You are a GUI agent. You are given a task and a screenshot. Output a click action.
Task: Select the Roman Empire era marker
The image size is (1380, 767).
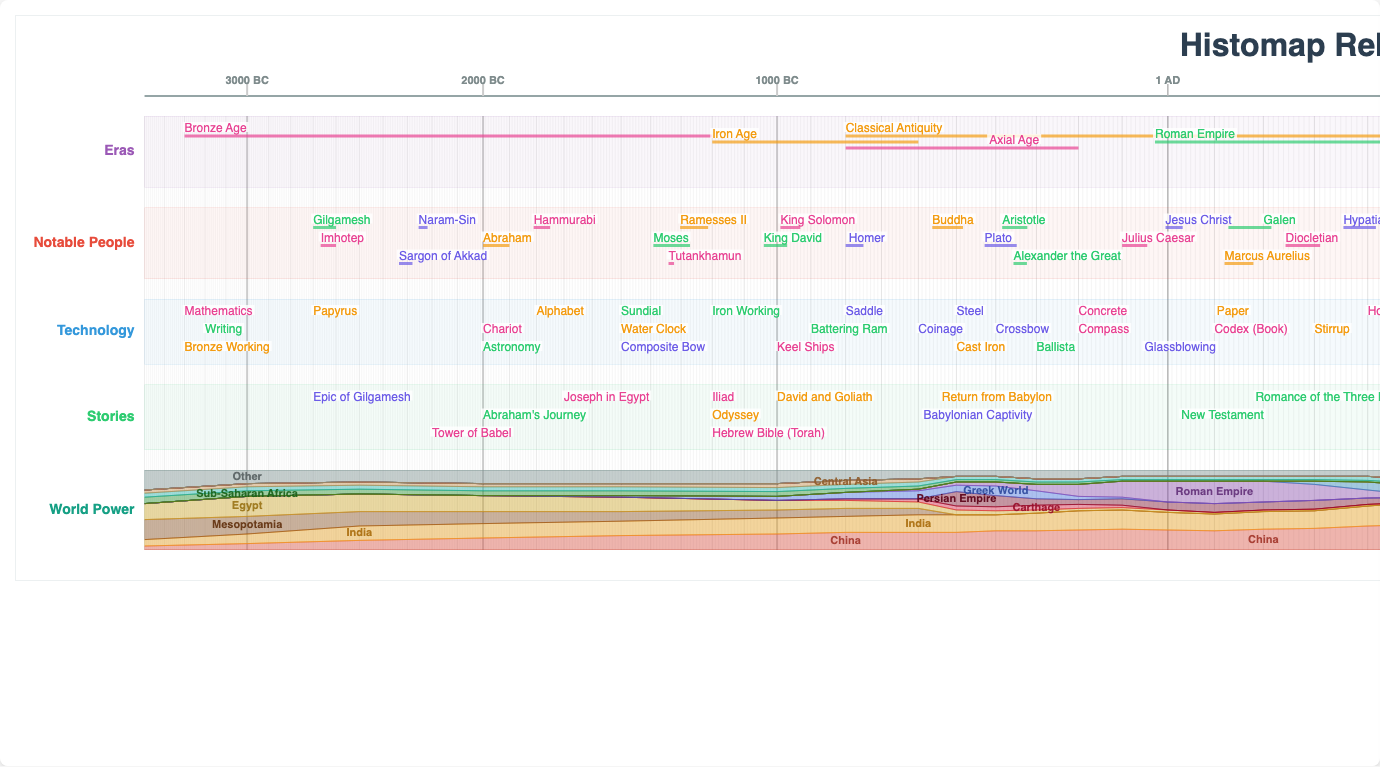[1196, 133]
